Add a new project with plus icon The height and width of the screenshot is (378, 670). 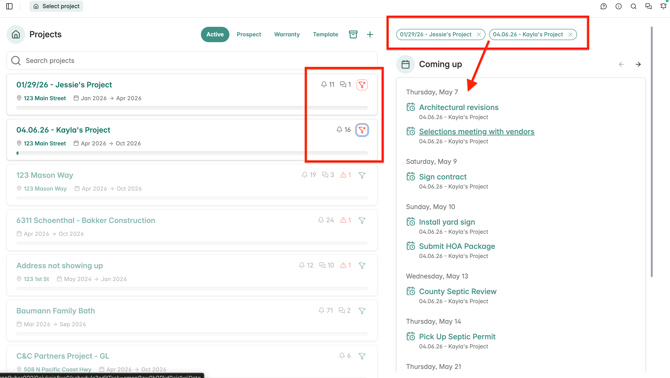coord(370,34)
